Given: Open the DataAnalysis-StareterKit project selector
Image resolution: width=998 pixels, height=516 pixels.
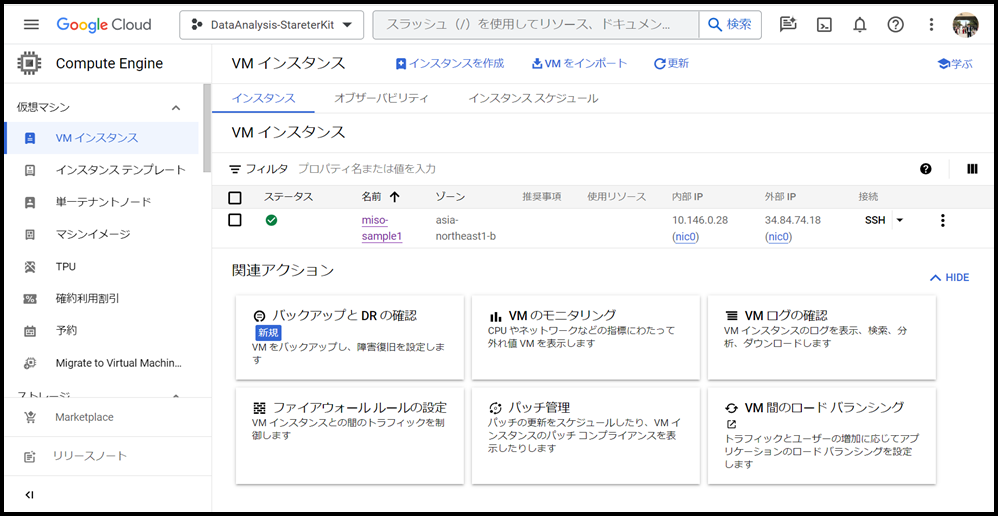Looking at the screenshot, I should [271, 25].
